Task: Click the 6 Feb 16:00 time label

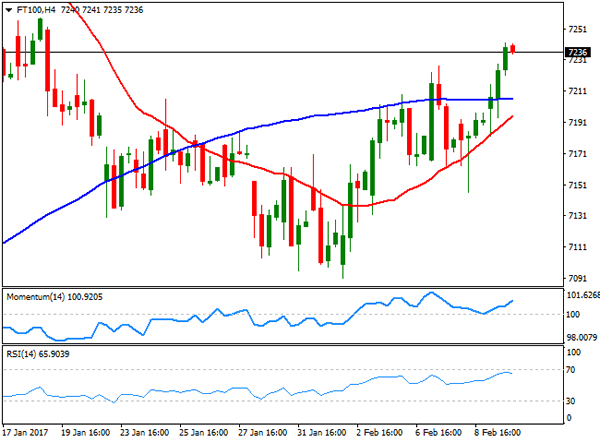Action: (x=439, y=433)
